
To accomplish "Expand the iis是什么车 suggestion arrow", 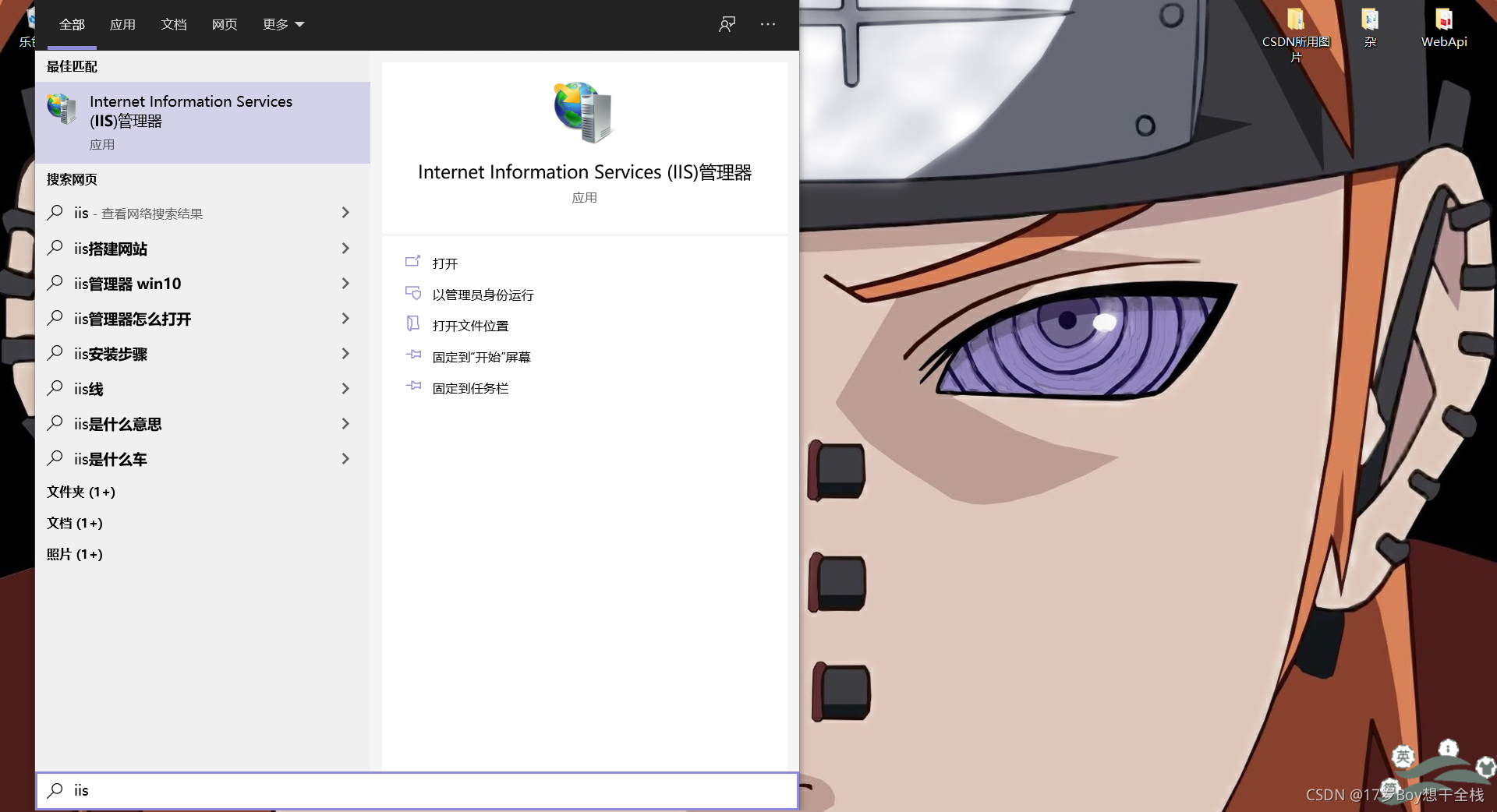I will point(345,458).
